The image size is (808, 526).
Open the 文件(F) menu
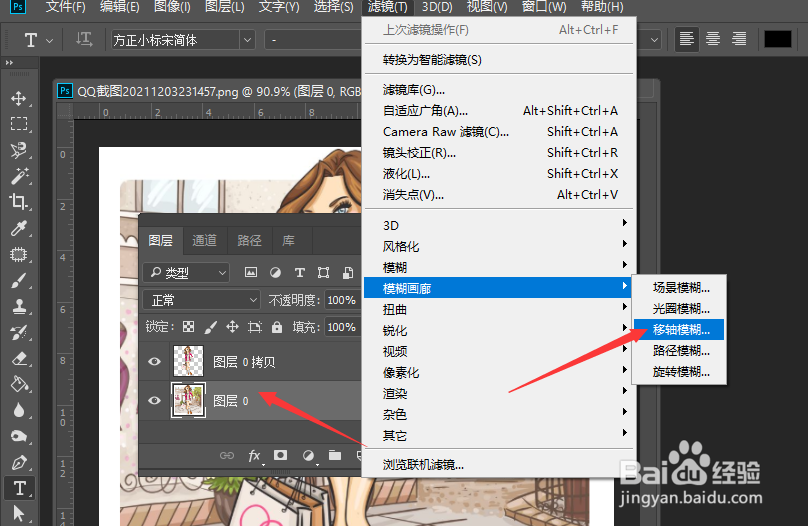pyautogui.click(x=65, y=7)
